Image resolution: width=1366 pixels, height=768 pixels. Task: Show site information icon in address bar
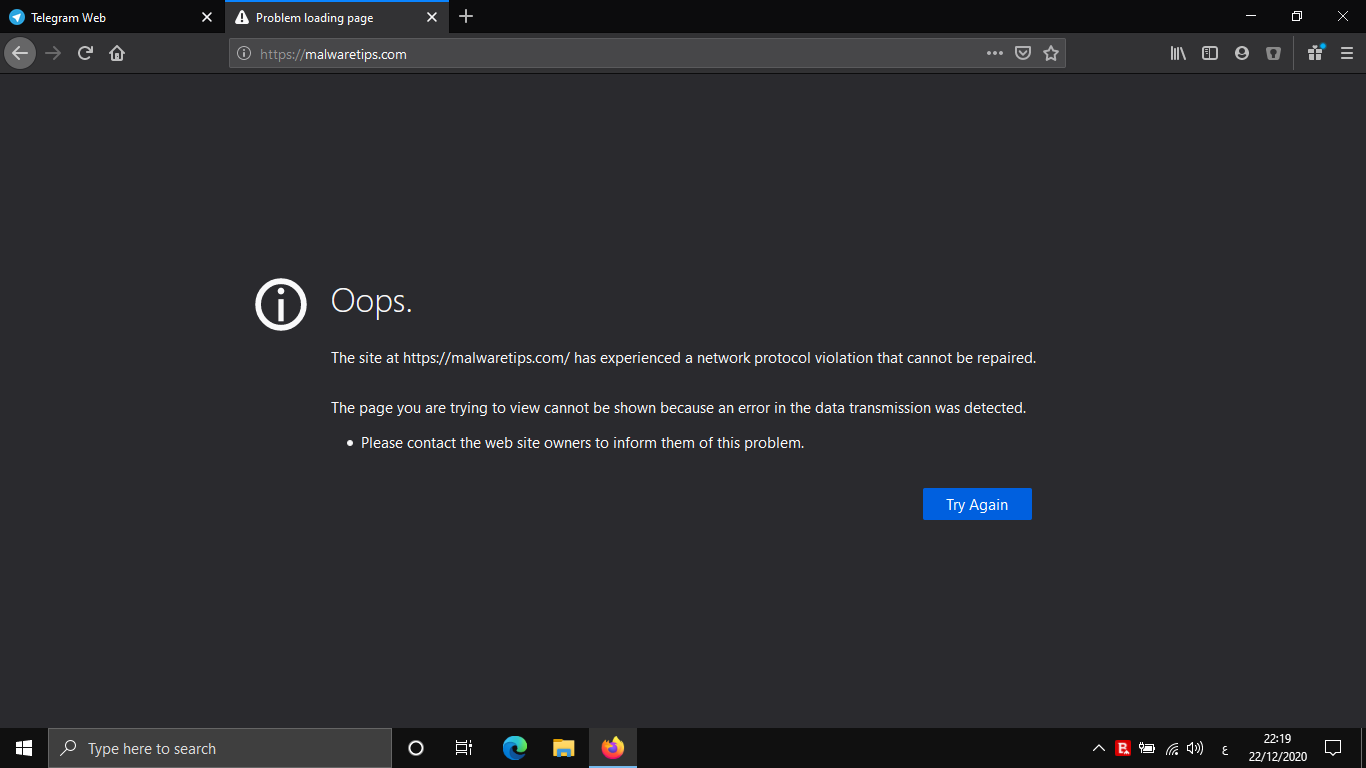click(x=244, y=54)
